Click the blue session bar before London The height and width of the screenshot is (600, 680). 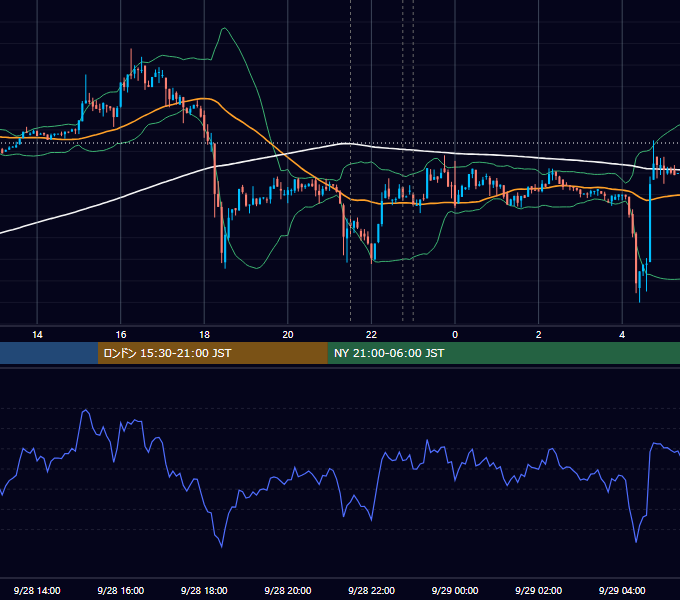click(x=49, y=353)
